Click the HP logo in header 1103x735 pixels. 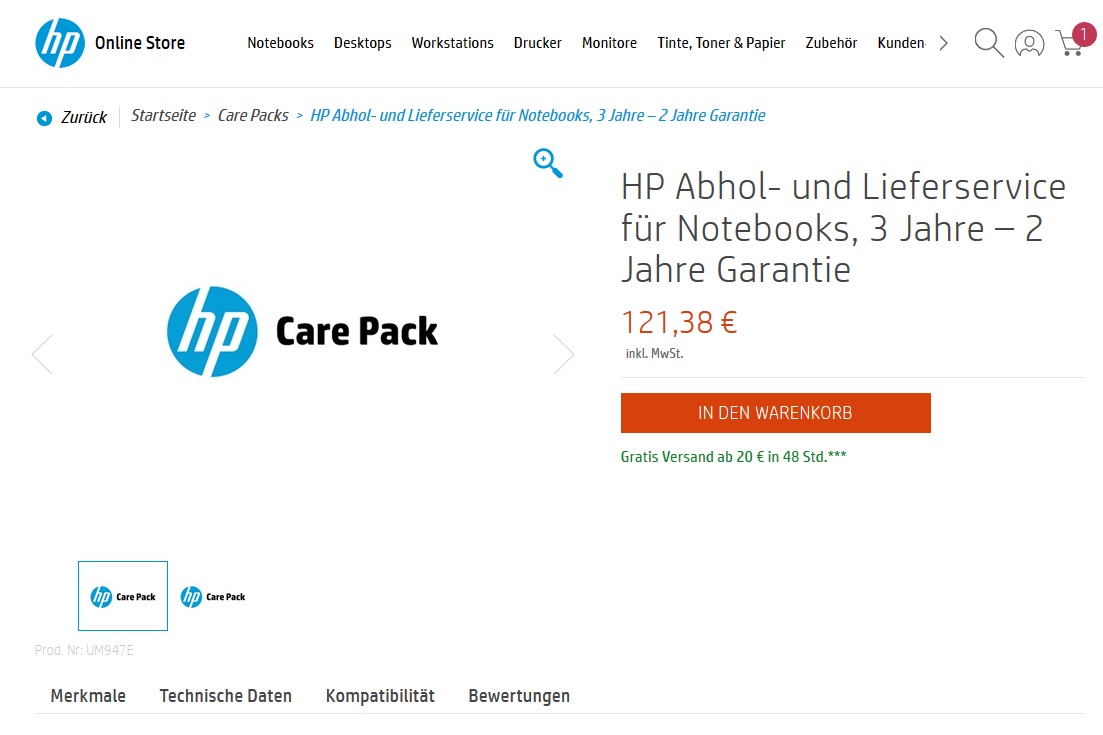coord(60,43)
